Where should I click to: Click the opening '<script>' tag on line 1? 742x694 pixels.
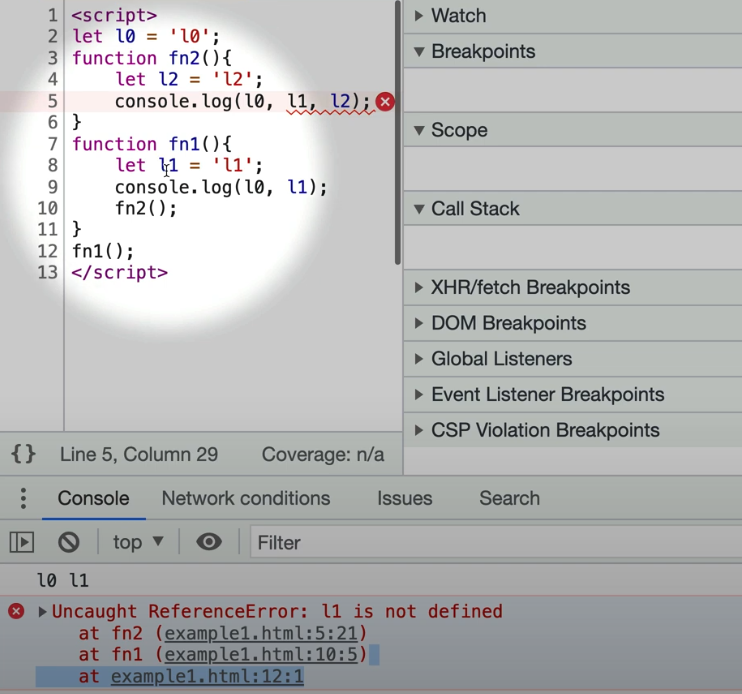point(114,15)
